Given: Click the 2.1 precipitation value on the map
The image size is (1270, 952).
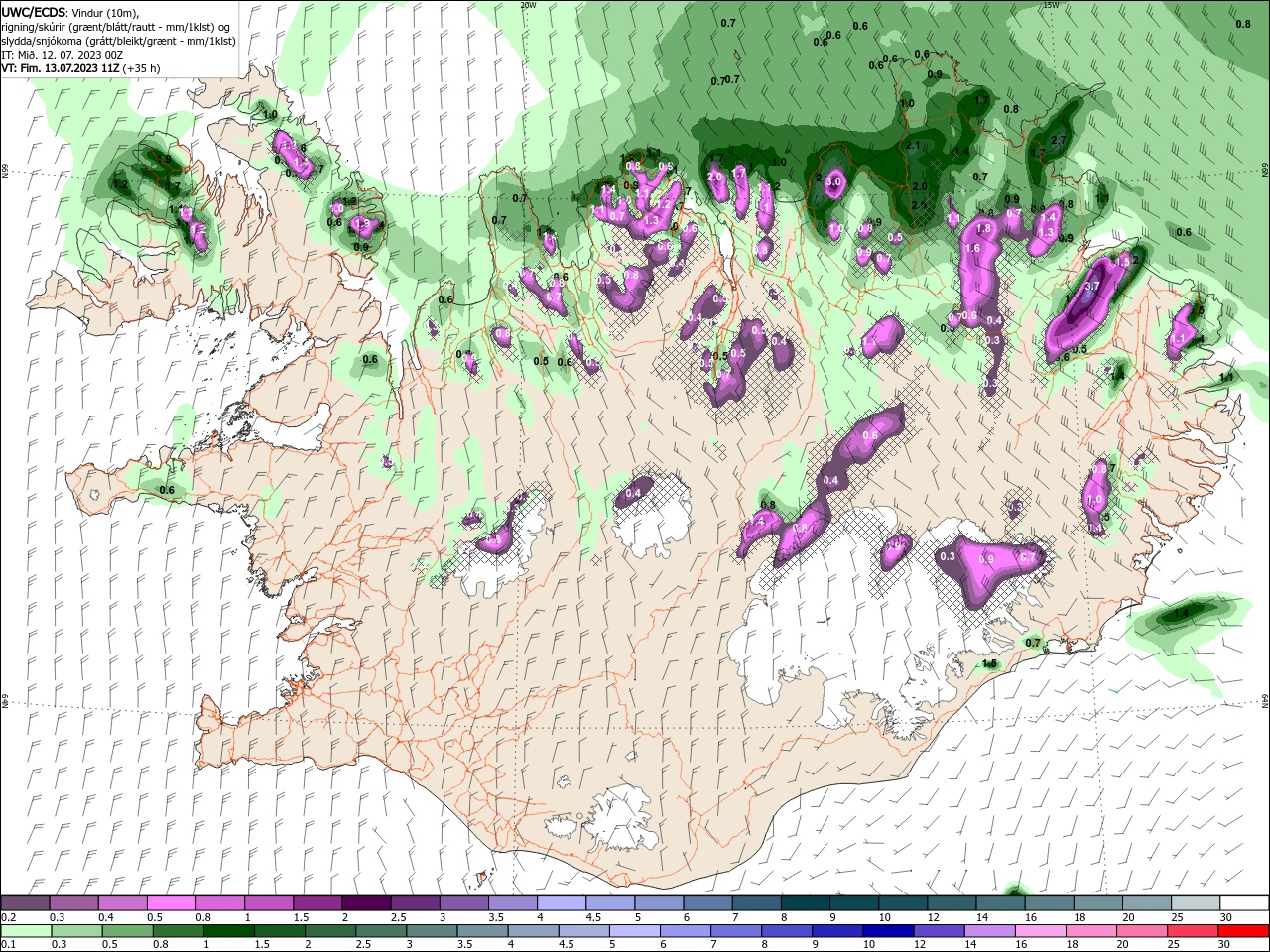Looking at the screenshot, I should [x=914, y=146].
